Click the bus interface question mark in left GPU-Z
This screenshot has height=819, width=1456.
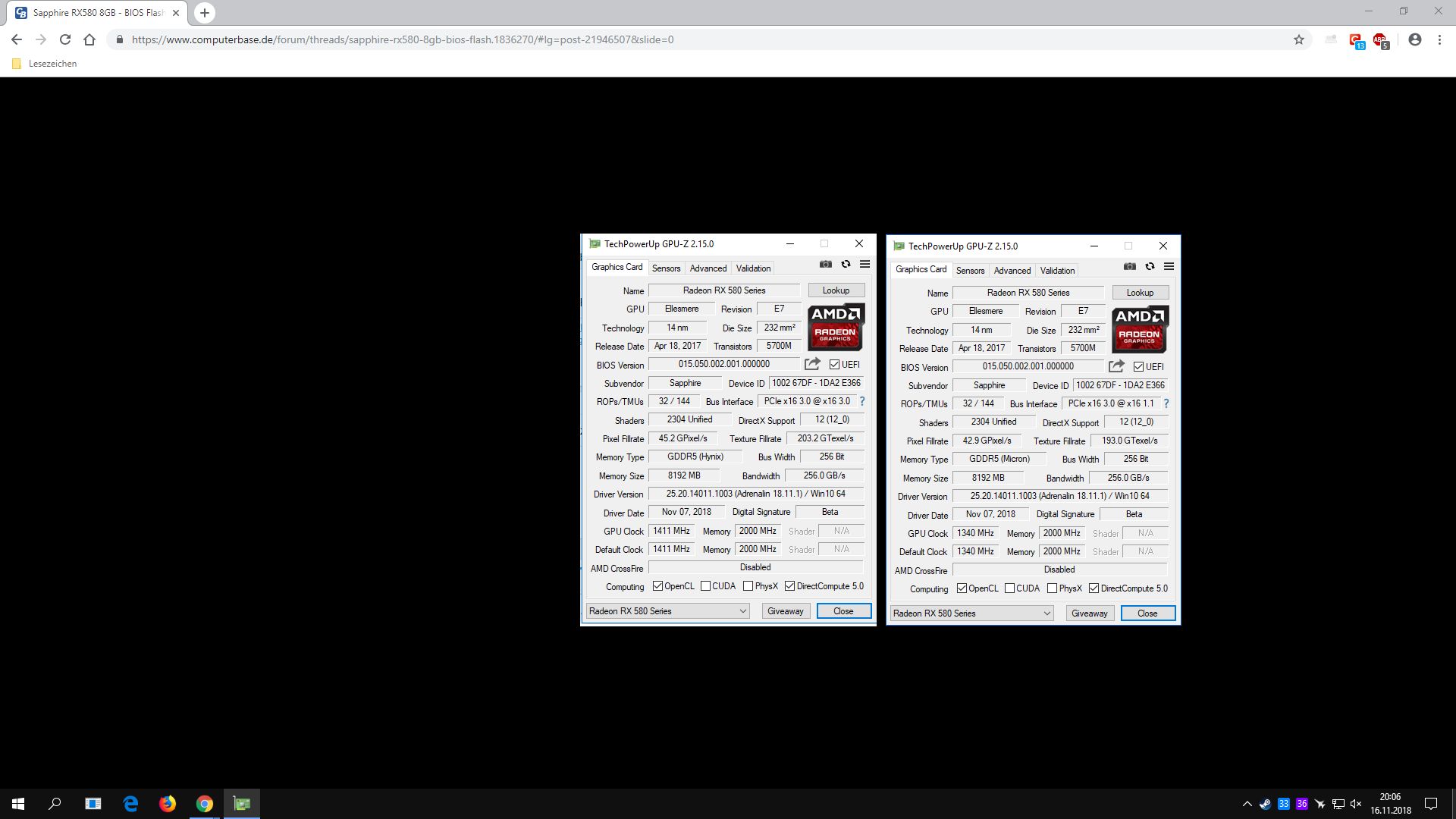coord(862,401)
